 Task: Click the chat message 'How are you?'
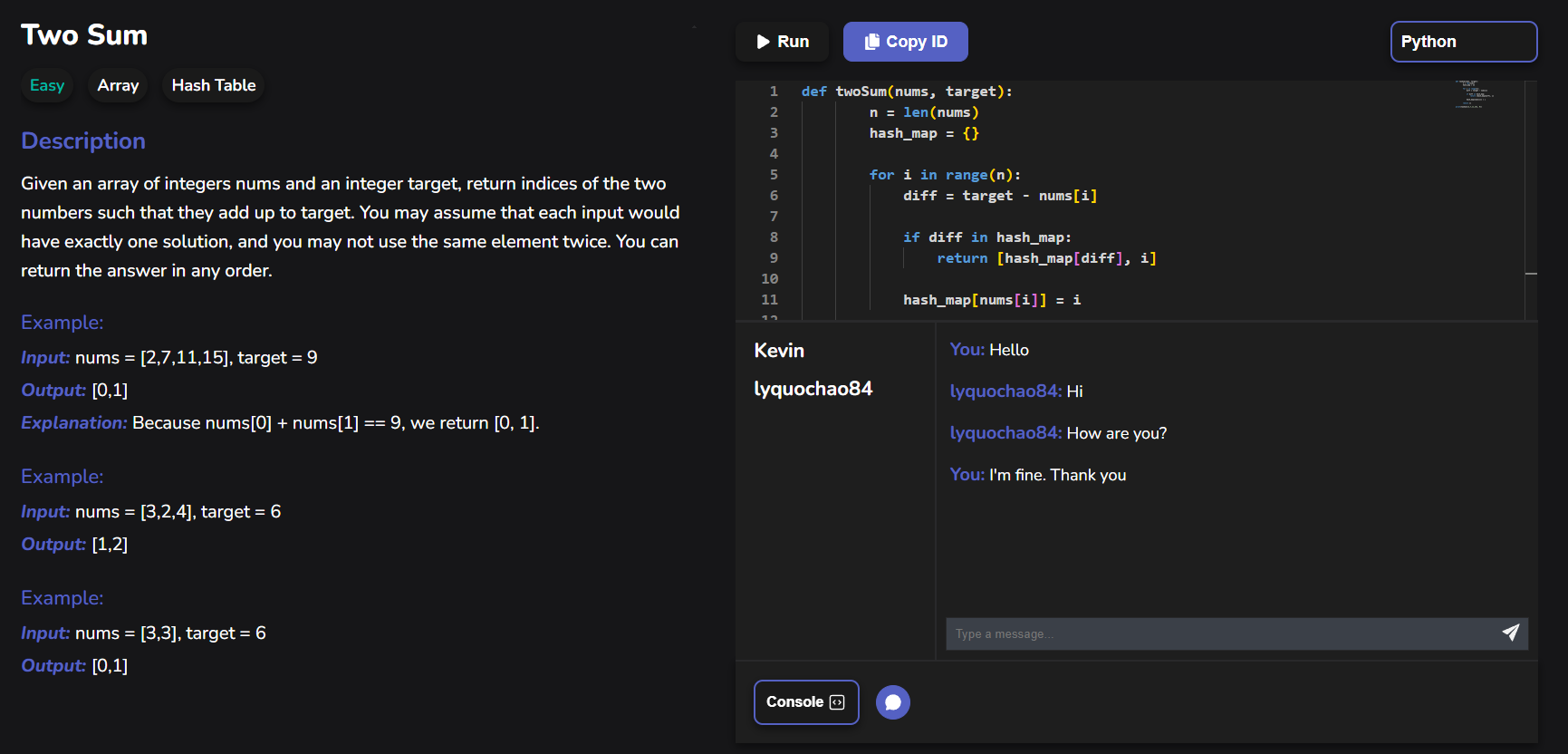(x=1117, y=433)
